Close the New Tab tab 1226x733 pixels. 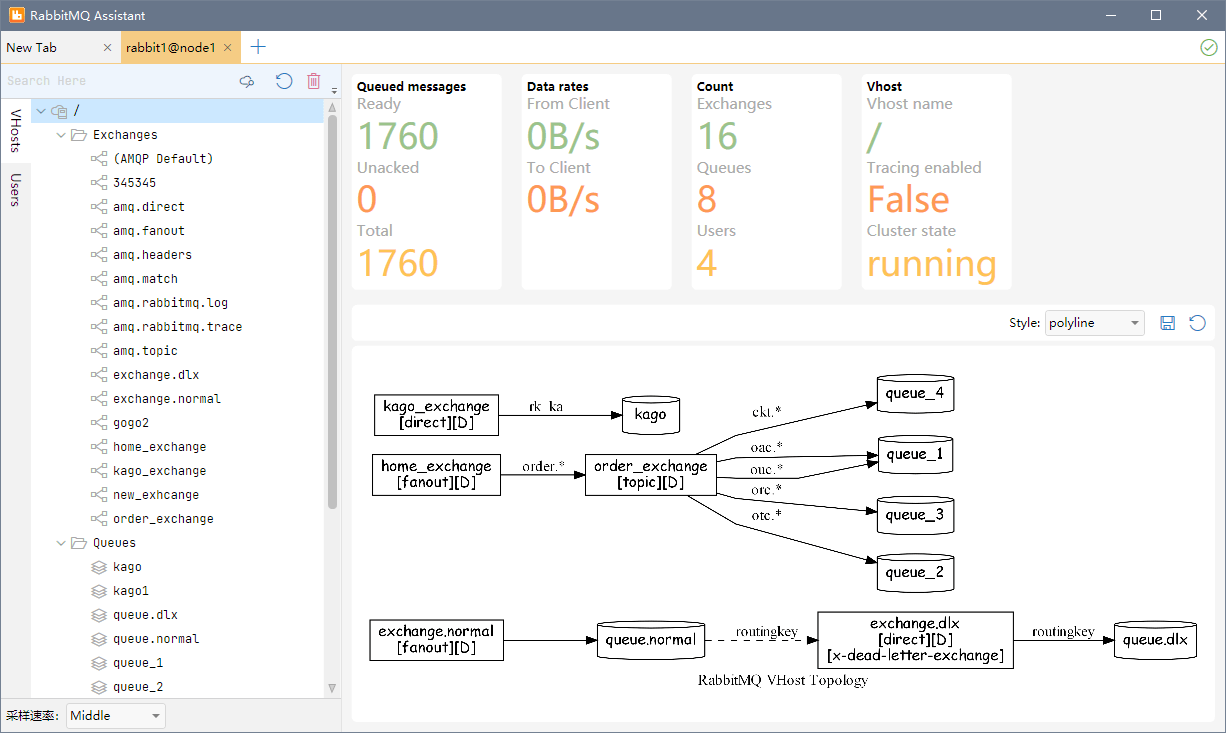click(x=108, y=47)
